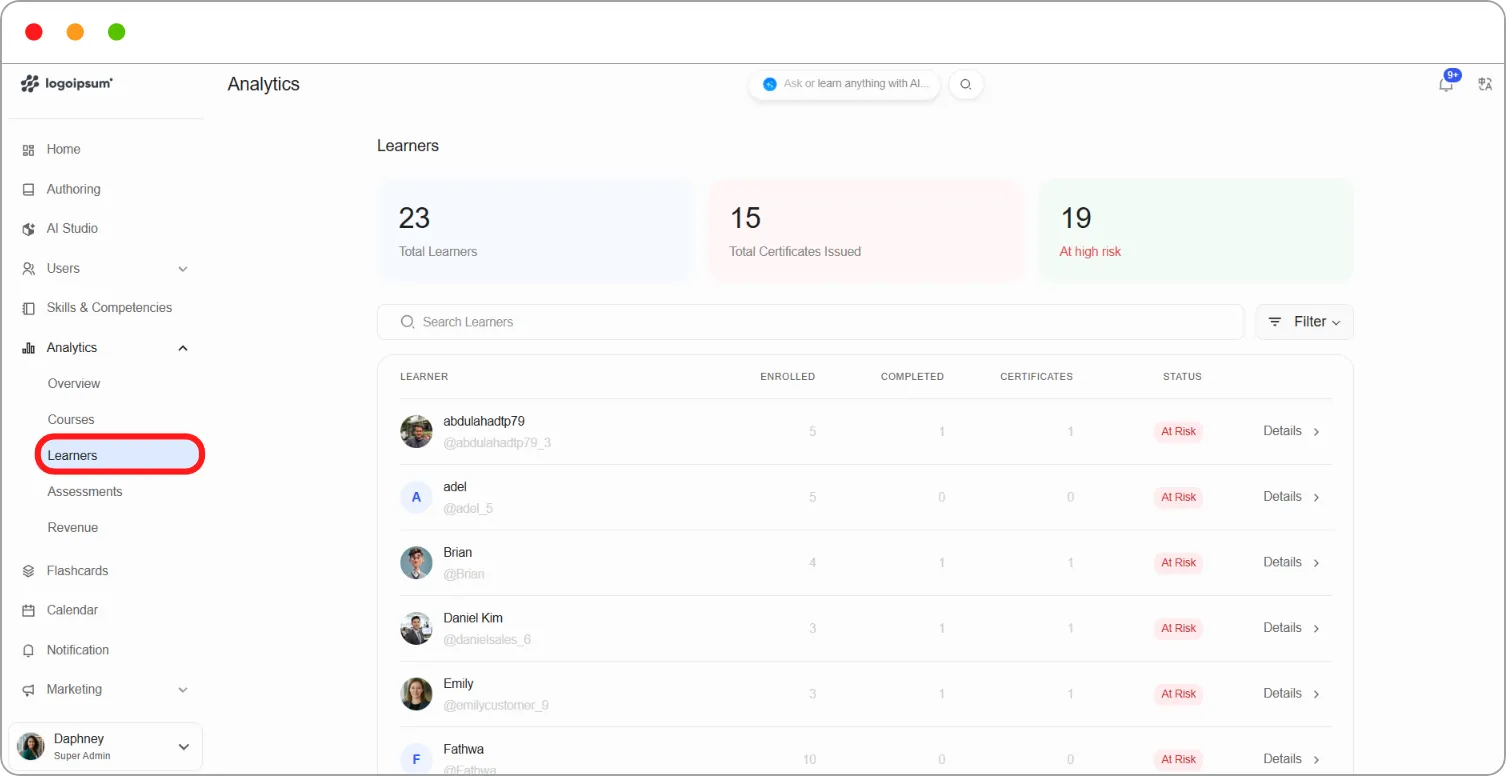
Task: Click Fathwa's letter F avatar
Action: click(x=416, y=759)
